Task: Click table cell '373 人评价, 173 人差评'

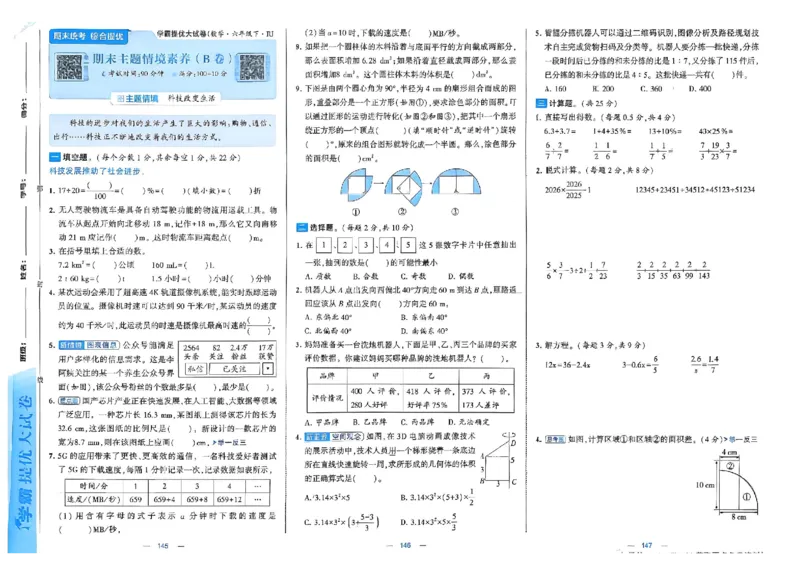Action: click(x=486, y=398)
